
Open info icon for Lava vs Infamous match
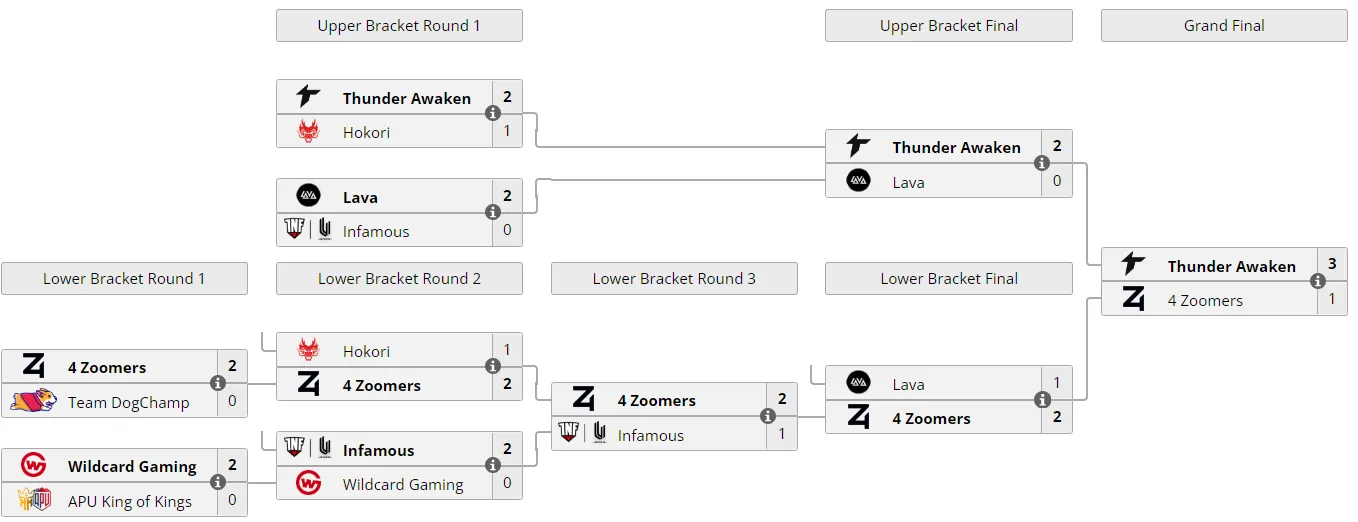click(x=493, y=213)
